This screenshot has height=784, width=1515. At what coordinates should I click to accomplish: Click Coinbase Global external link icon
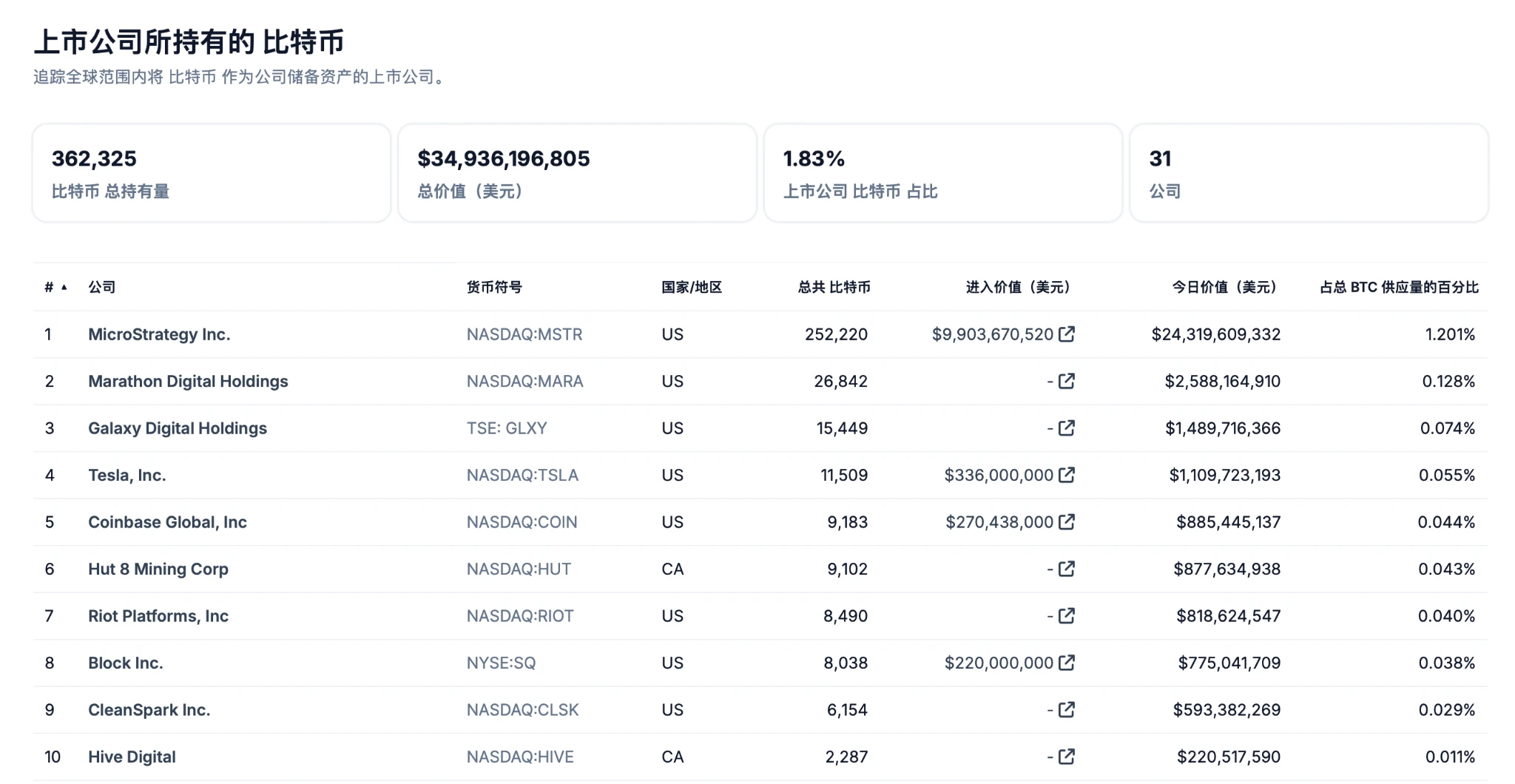[x=1066, y=522]
